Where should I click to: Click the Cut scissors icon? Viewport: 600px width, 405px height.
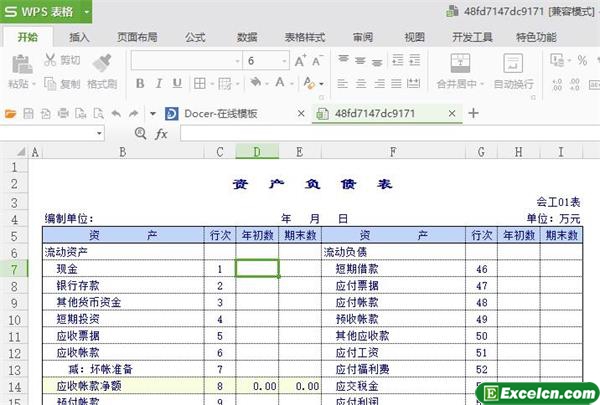click(x=50, y=60)
